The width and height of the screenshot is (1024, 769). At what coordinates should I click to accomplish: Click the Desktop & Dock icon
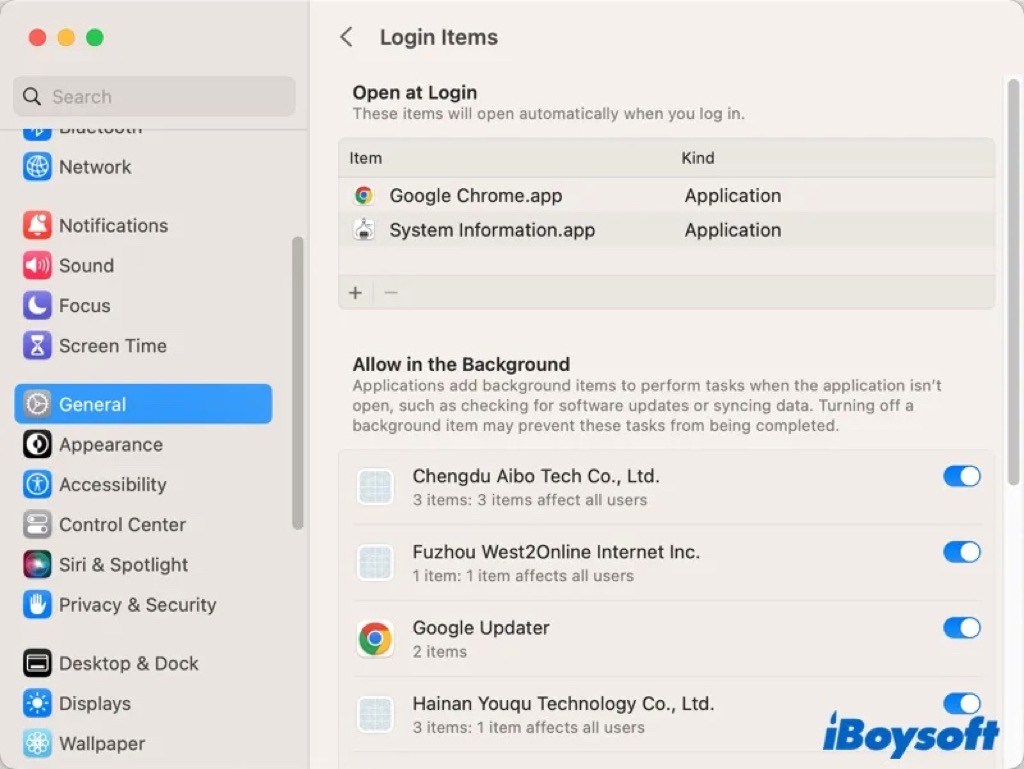pos(37,663)
